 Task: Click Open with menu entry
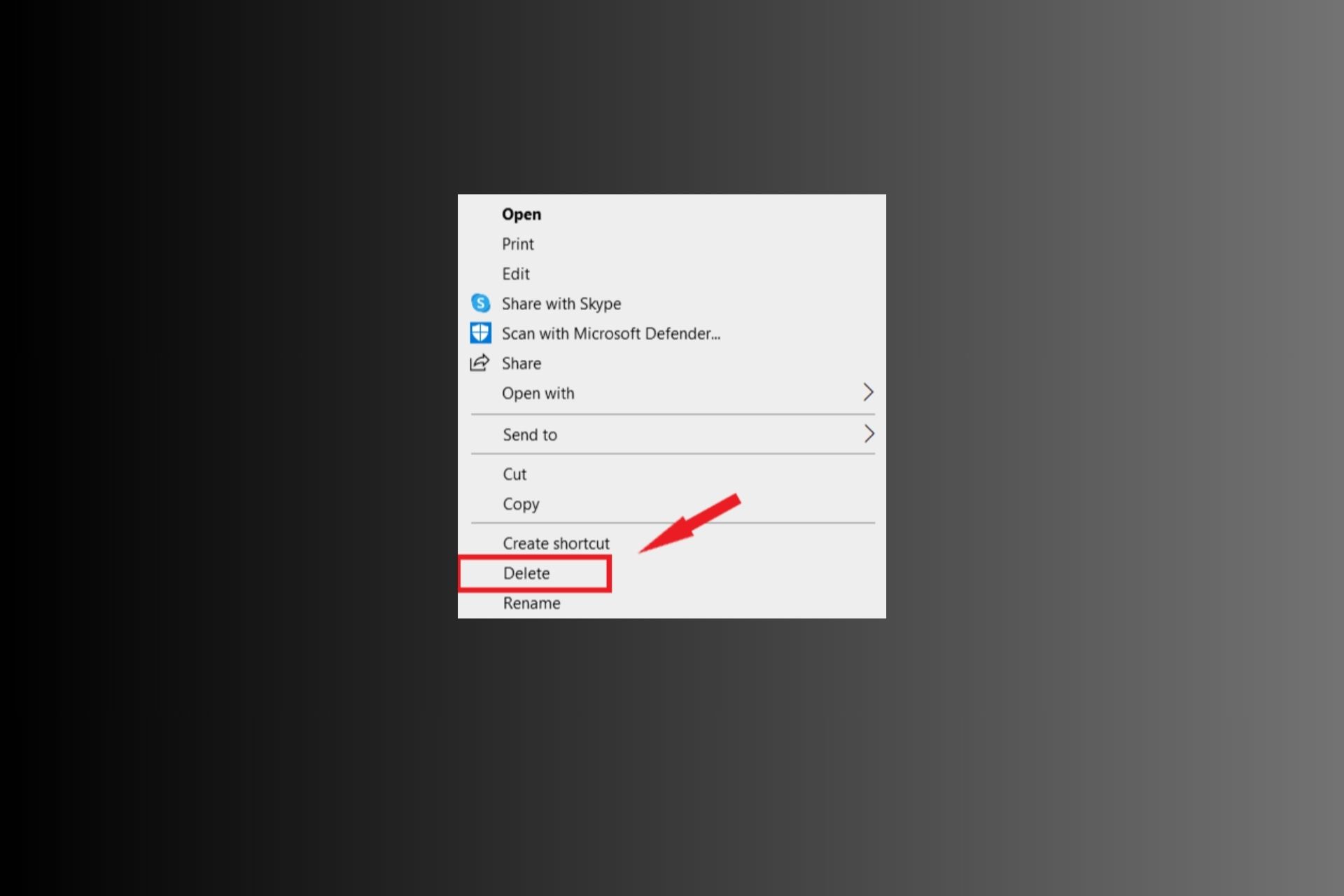[538, 393]
